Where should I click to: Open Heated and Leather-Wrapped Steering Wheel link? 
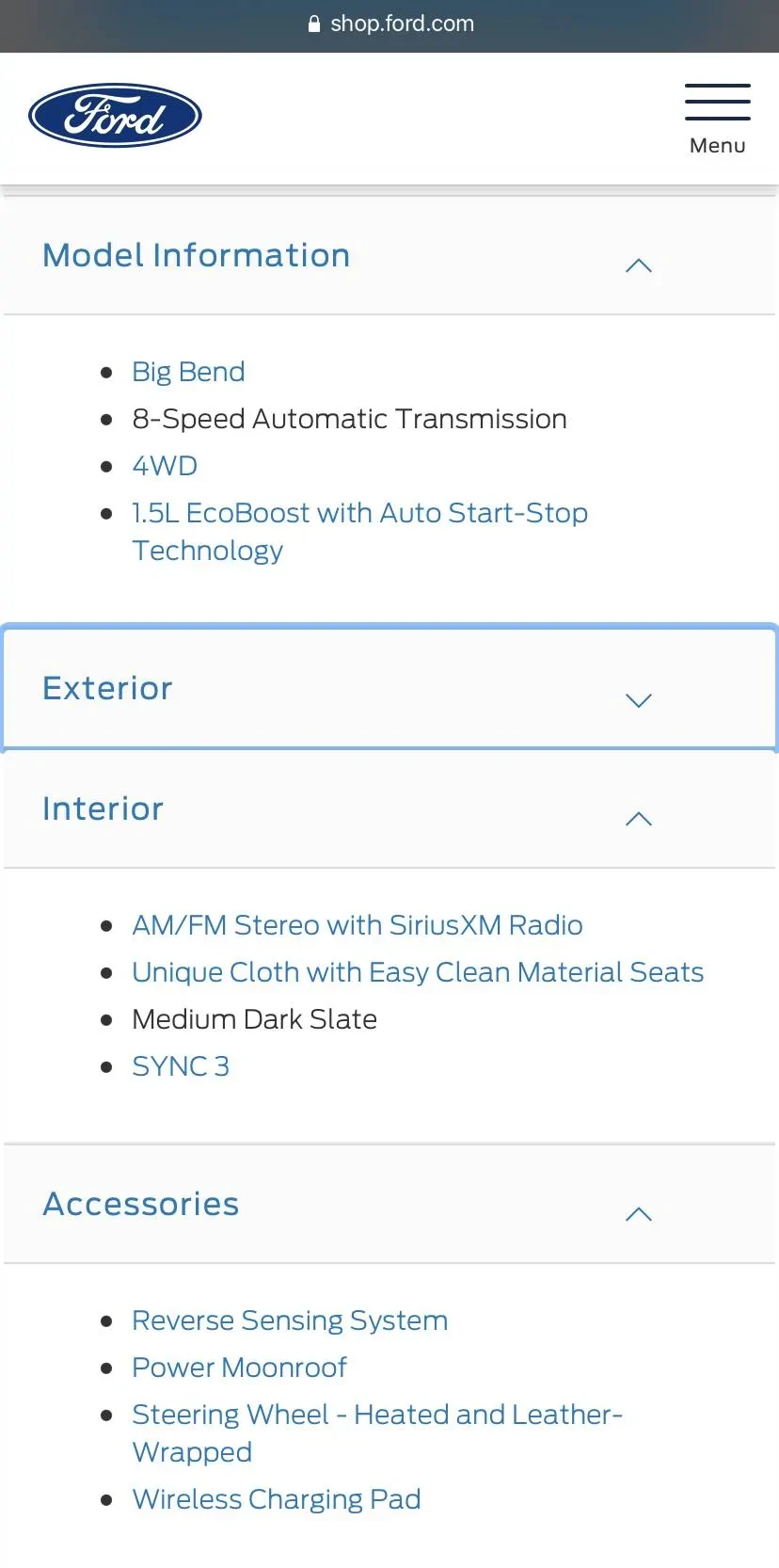376,1415
